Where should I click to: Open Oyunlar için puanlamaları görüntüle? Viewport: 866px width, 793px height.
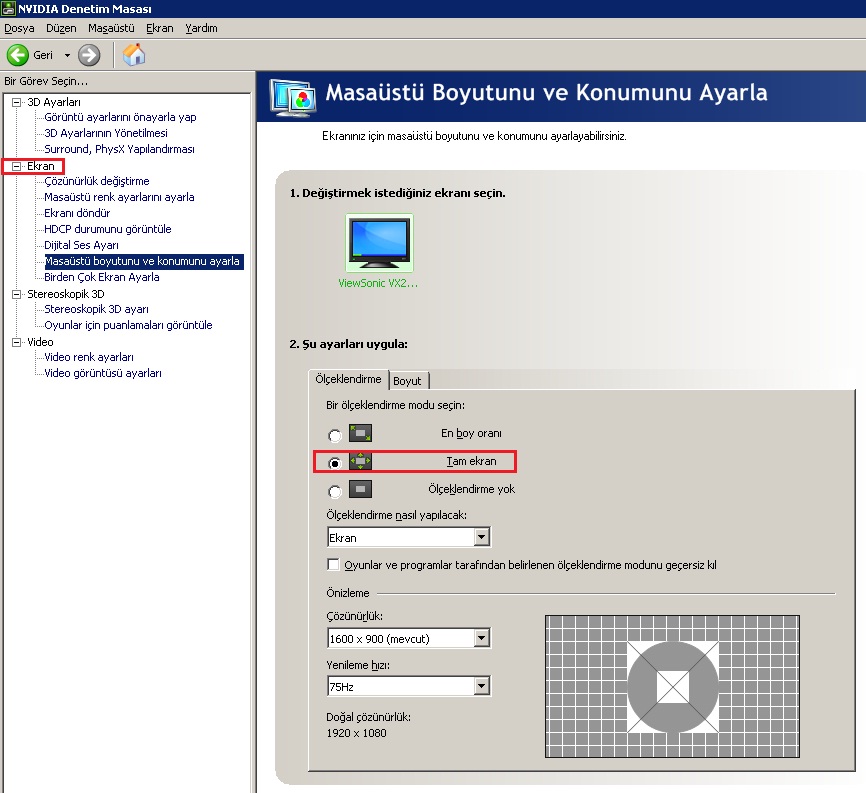click(128, 325)
